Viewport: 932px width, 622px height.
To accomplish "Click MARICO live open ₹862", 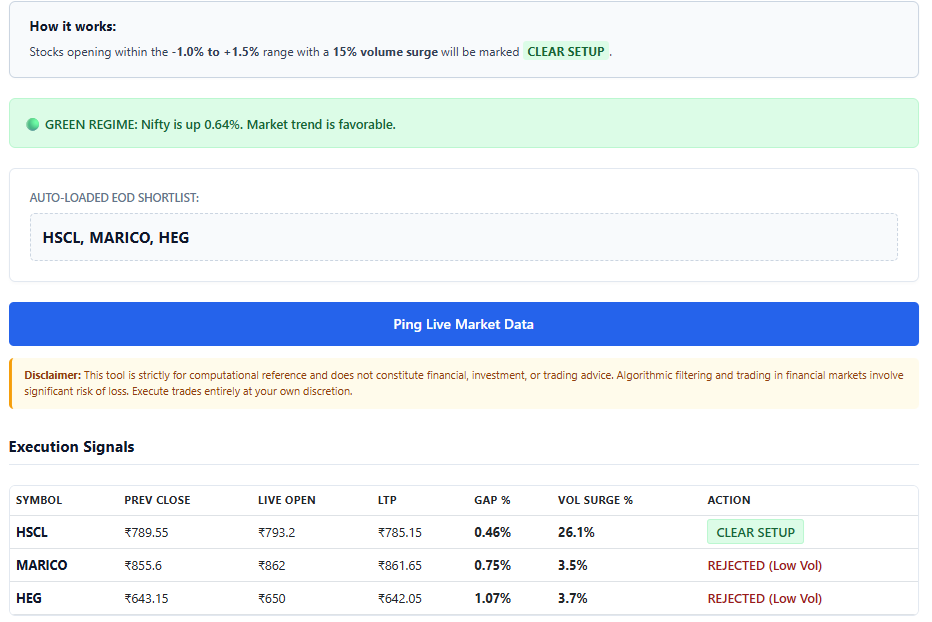I will 272,566.
